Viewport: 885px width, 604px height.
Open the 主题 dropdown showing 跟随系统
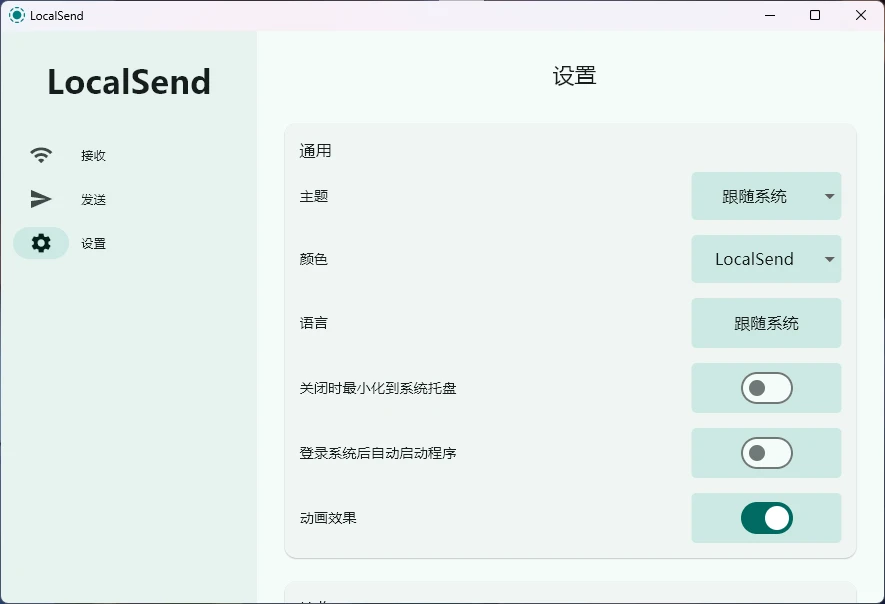[x=766, y=196]
